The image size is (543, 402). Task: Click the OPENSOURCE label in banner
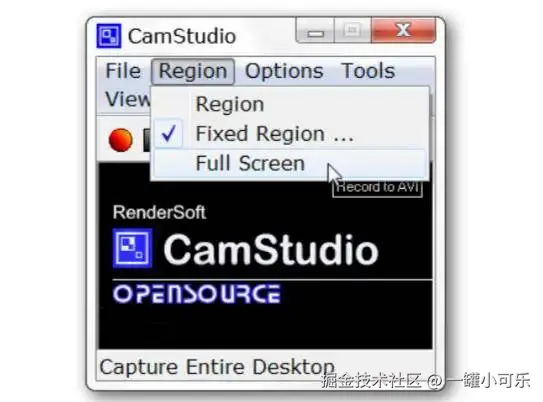pyautogui.click(x=197, y=294)
